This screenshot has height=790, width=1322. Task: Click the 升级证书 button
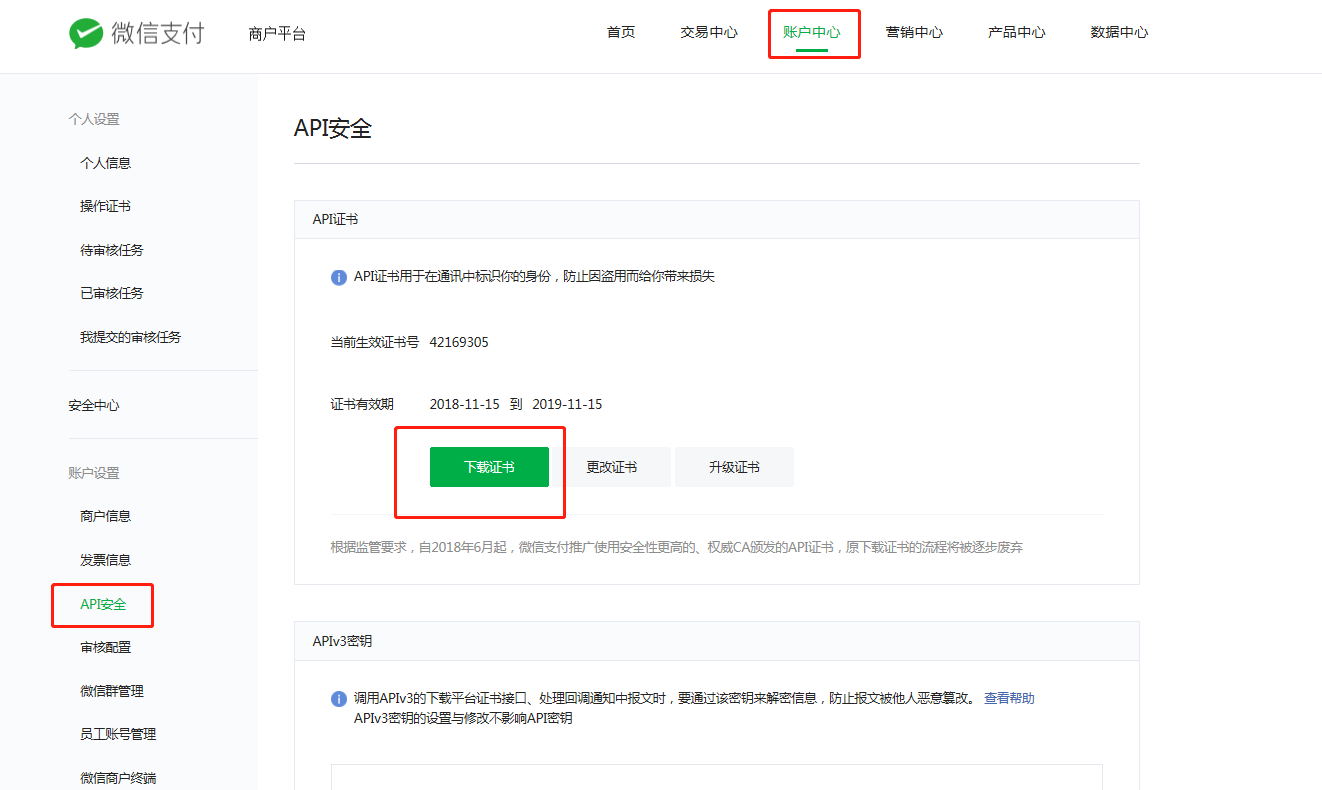click(x=734, y=467)
